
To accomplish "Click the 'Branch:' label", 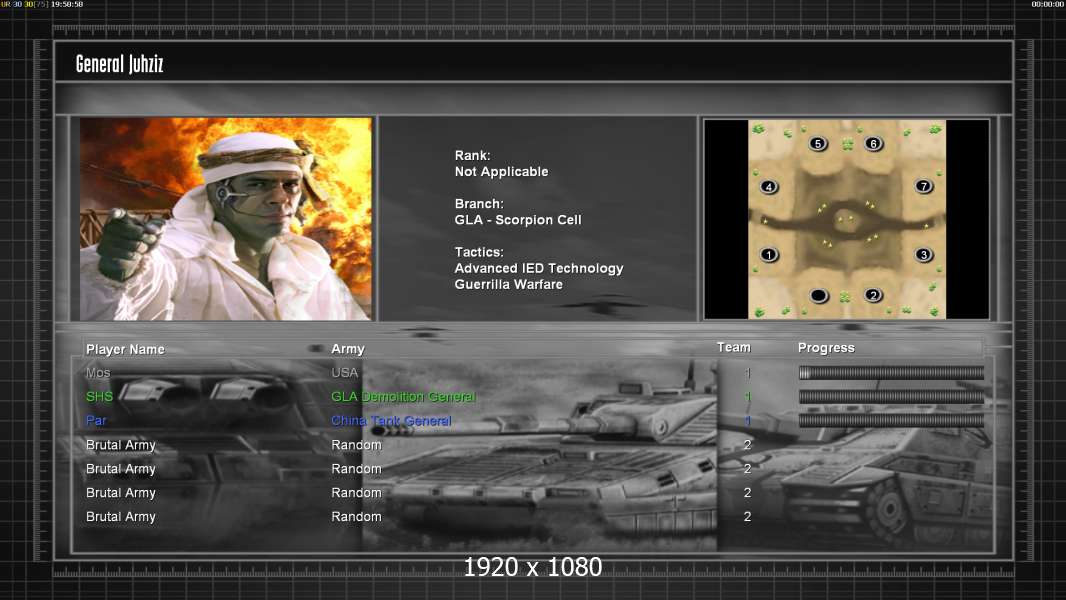I will coord(479,204).
